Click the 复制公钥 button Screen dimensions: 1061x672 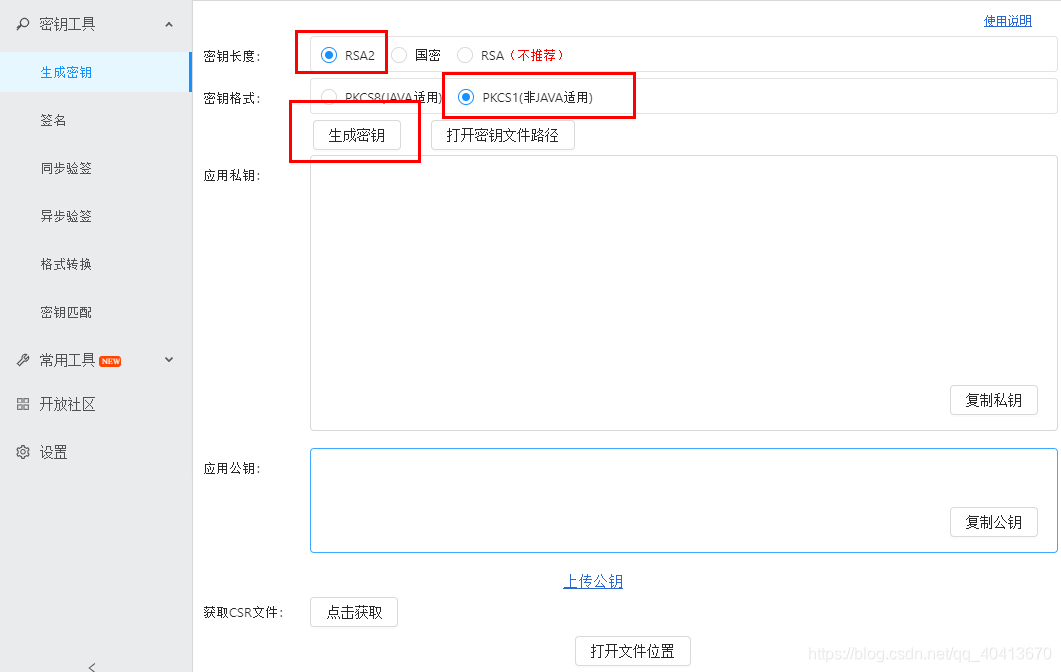tap(993, 522)
